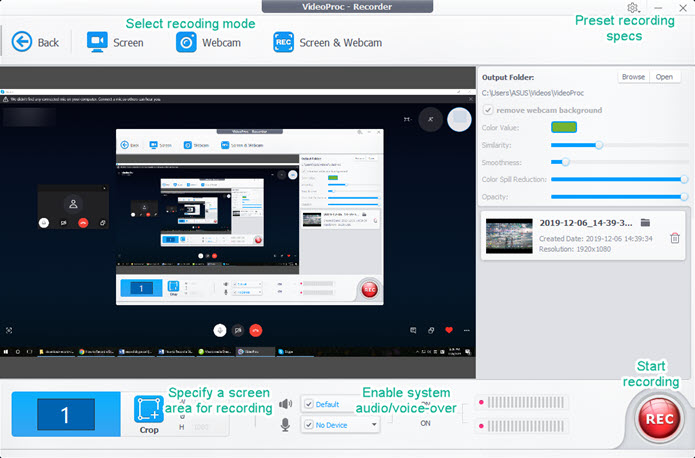Click Skype microphone mute button in preview
Image resolution: width=695 pixels, height=458 pixels.
click(220, 330)
